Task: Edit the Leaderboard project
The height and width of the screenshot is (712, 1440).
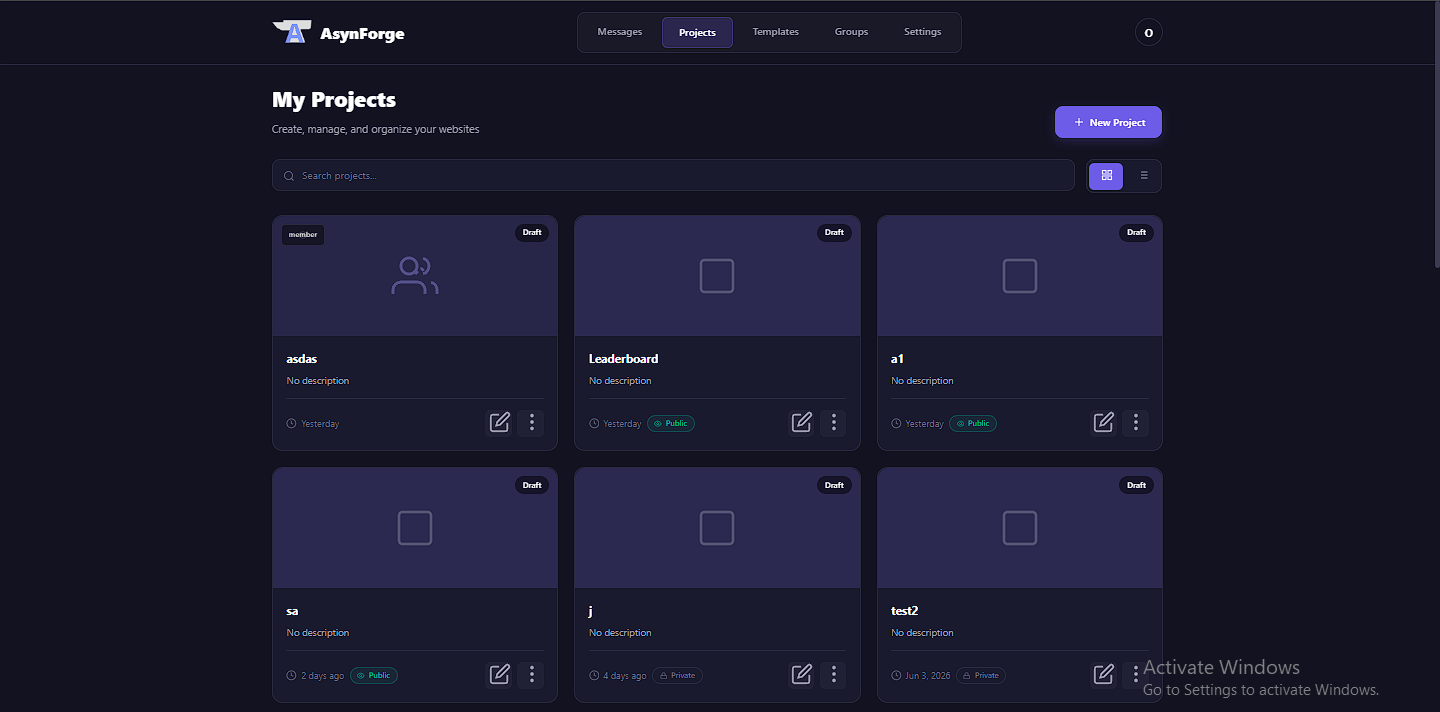Action: click(x=802, y=422)
